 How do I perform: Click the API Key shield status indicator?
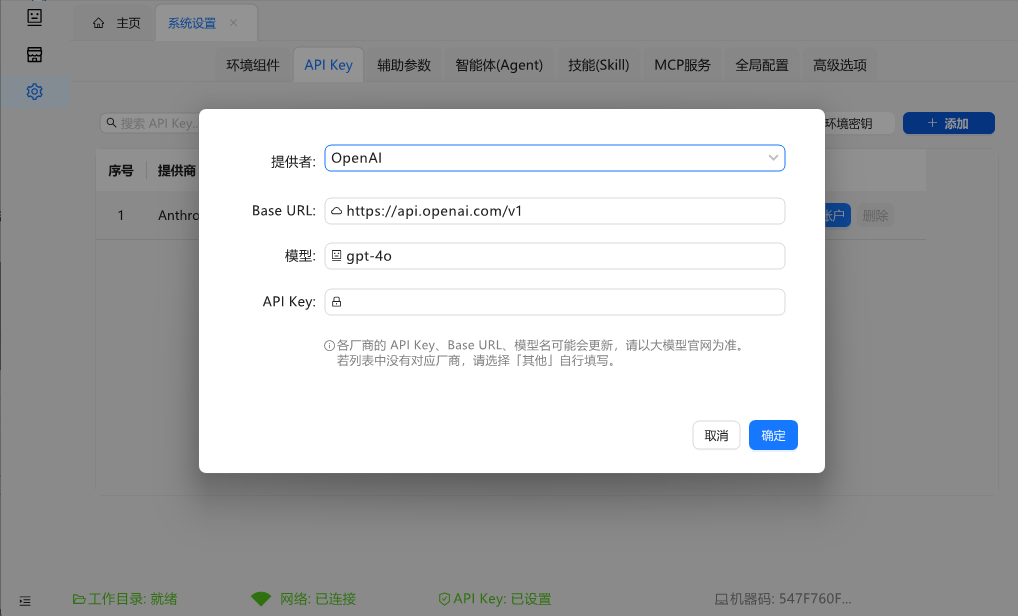tap(494, 599)
